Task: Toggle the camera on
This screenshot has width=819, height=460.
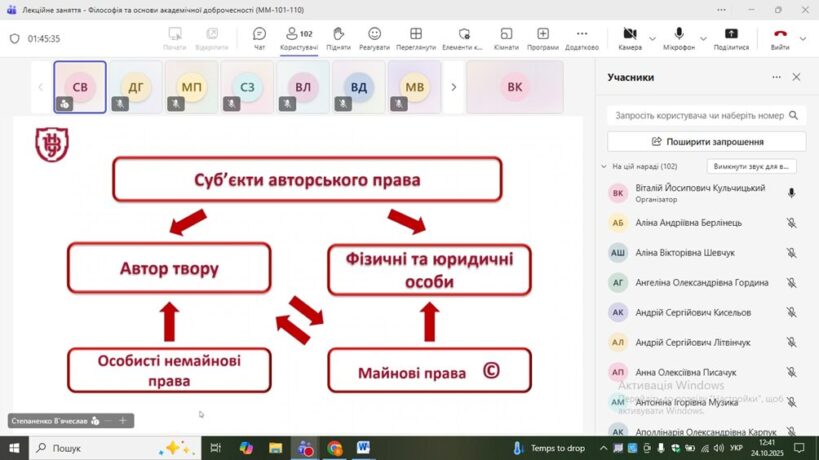Action: pyautogui.click(x=630, y=38)
